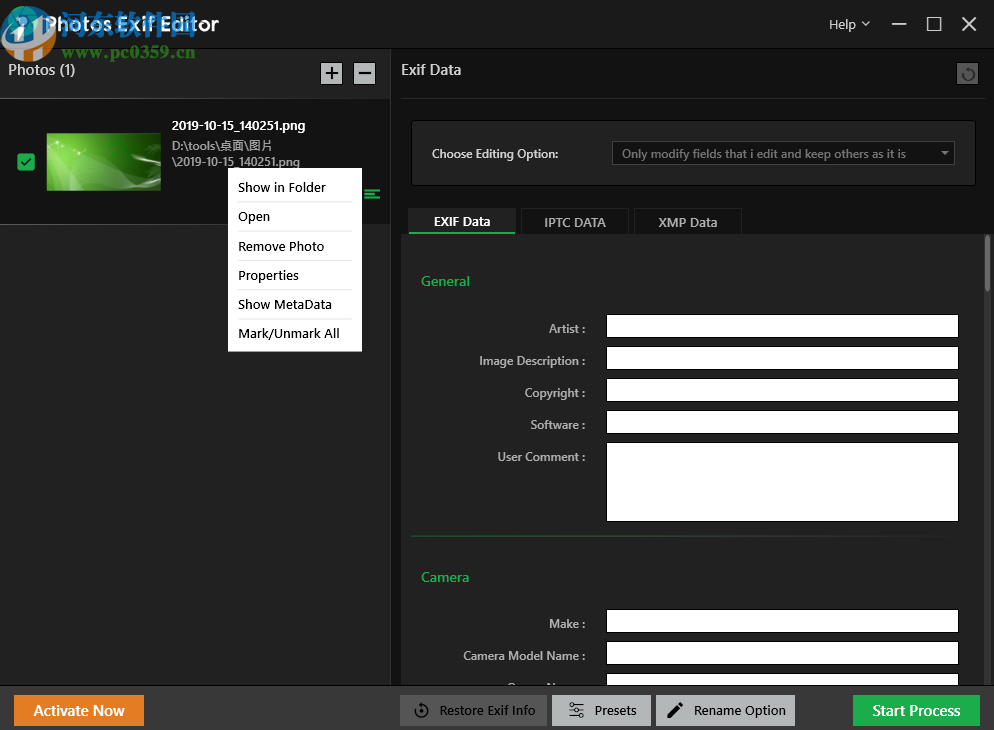
Task: Open the XMP Data tab
Action: [687, 221]
